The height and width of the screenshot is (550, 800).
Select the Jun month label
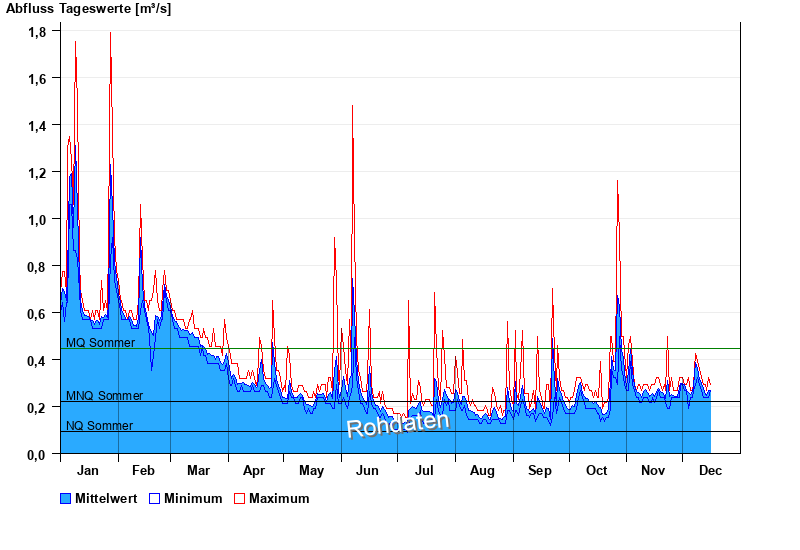coord(367,471)
